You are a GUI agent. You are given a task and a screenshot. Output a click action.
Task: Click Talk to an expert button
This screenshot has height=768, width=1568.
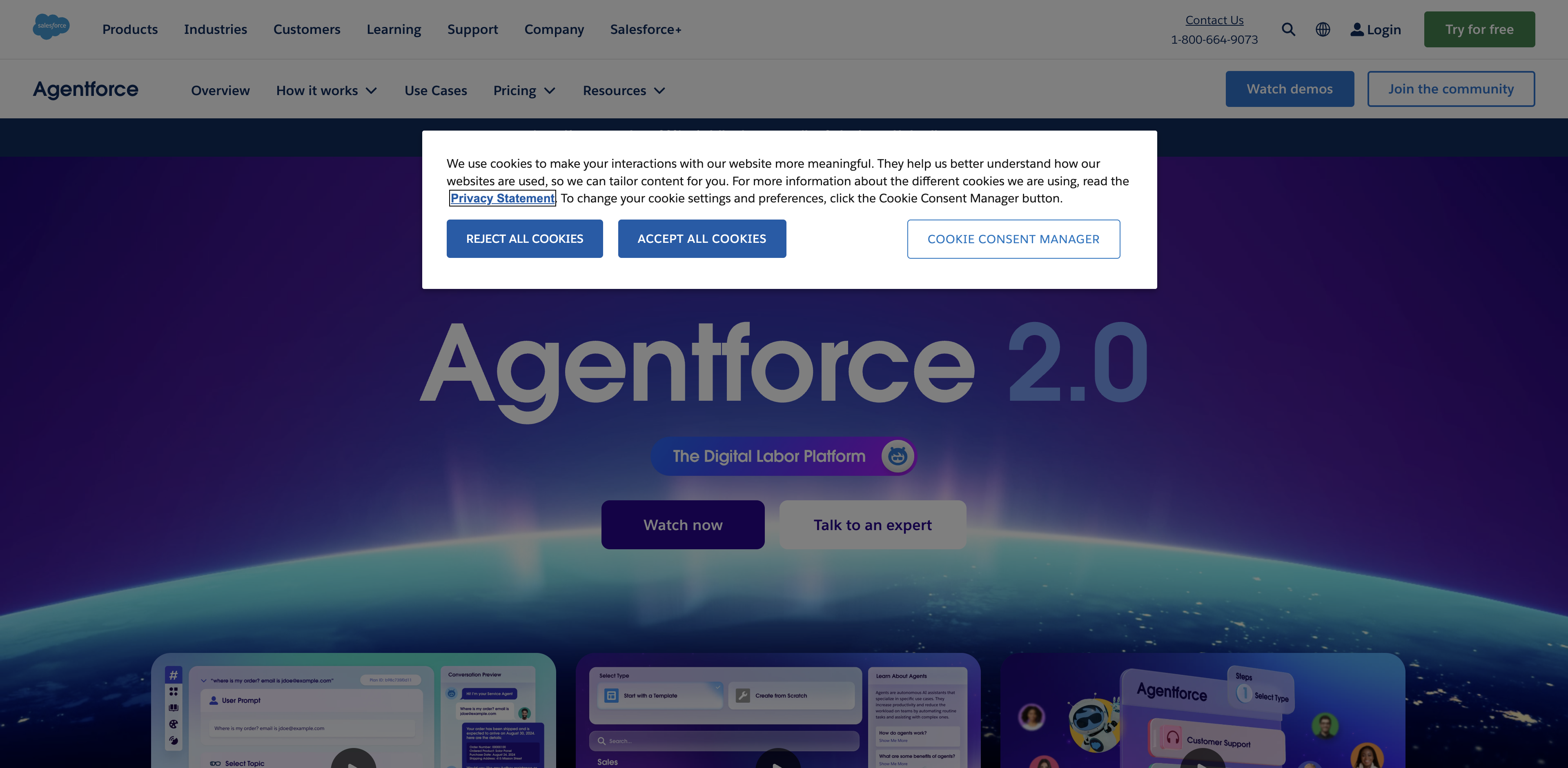[x=873, y=525]
